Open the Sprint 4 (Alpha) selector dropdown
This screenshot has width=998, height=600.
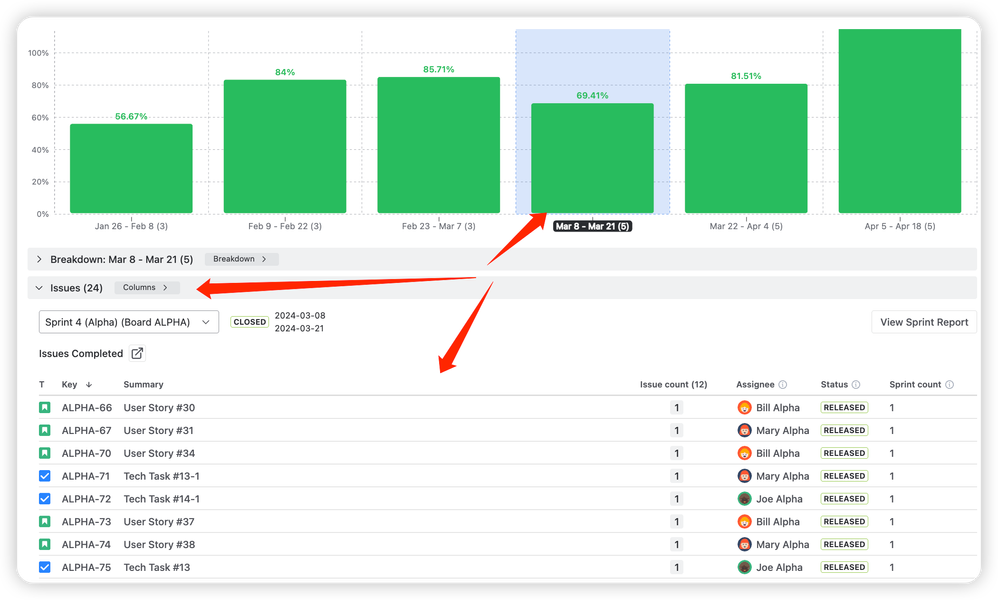[x=127, y=322]
